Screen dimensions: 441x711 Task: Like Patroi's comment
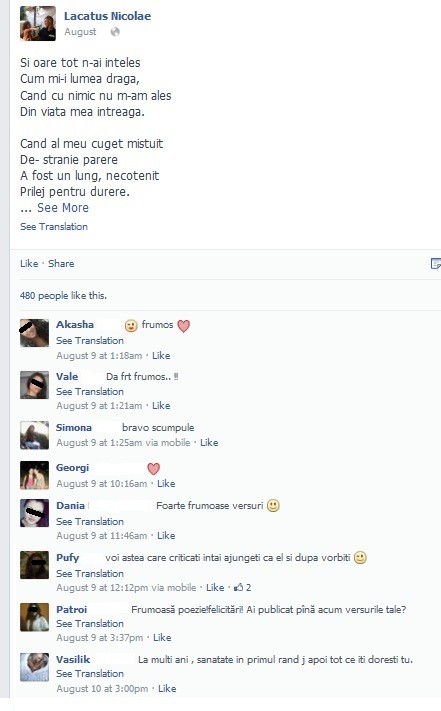click(162, 638)
